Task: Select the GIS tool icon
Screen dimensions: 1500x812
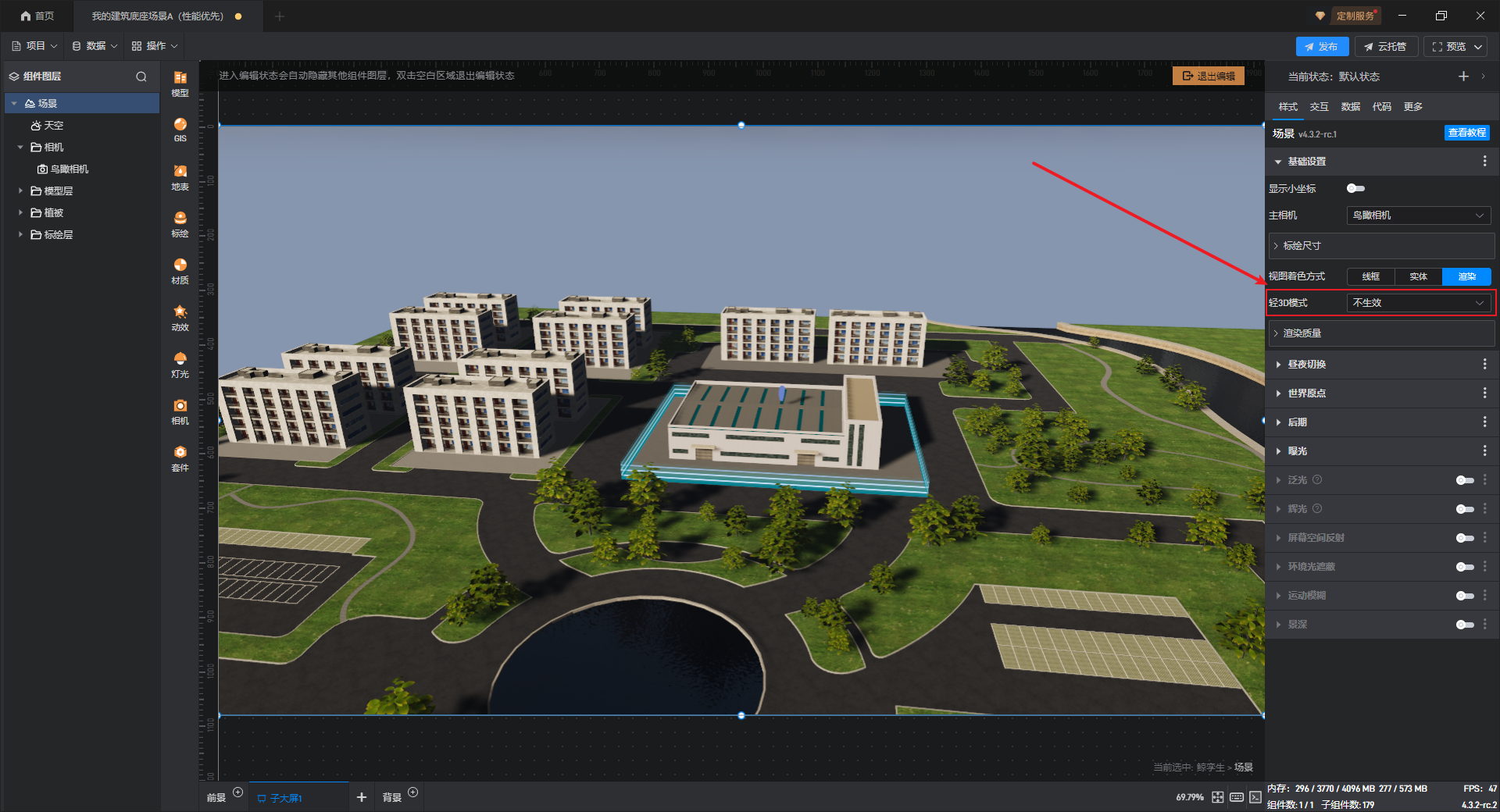Action: pos(180,129)
